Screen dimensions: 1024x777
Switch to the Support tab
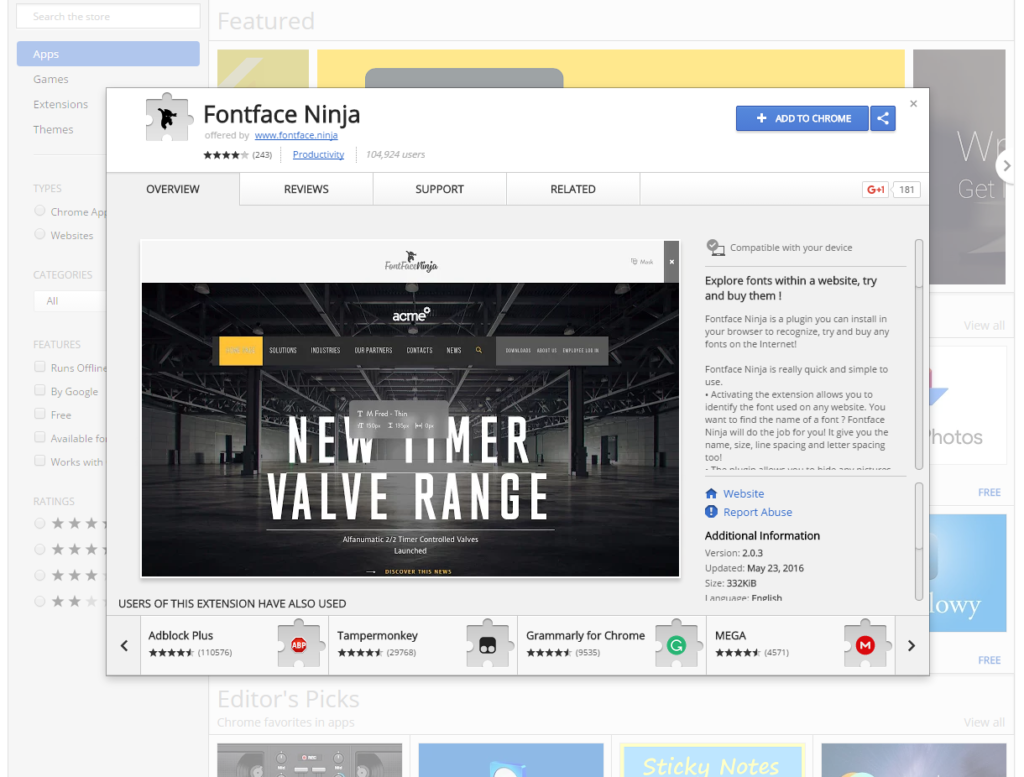[x=440, y=189]
